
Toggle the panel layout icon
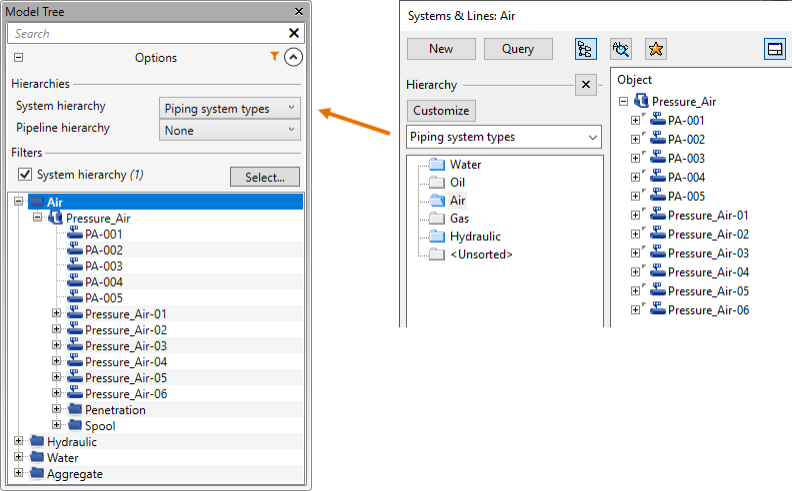(x=774, y=49)
